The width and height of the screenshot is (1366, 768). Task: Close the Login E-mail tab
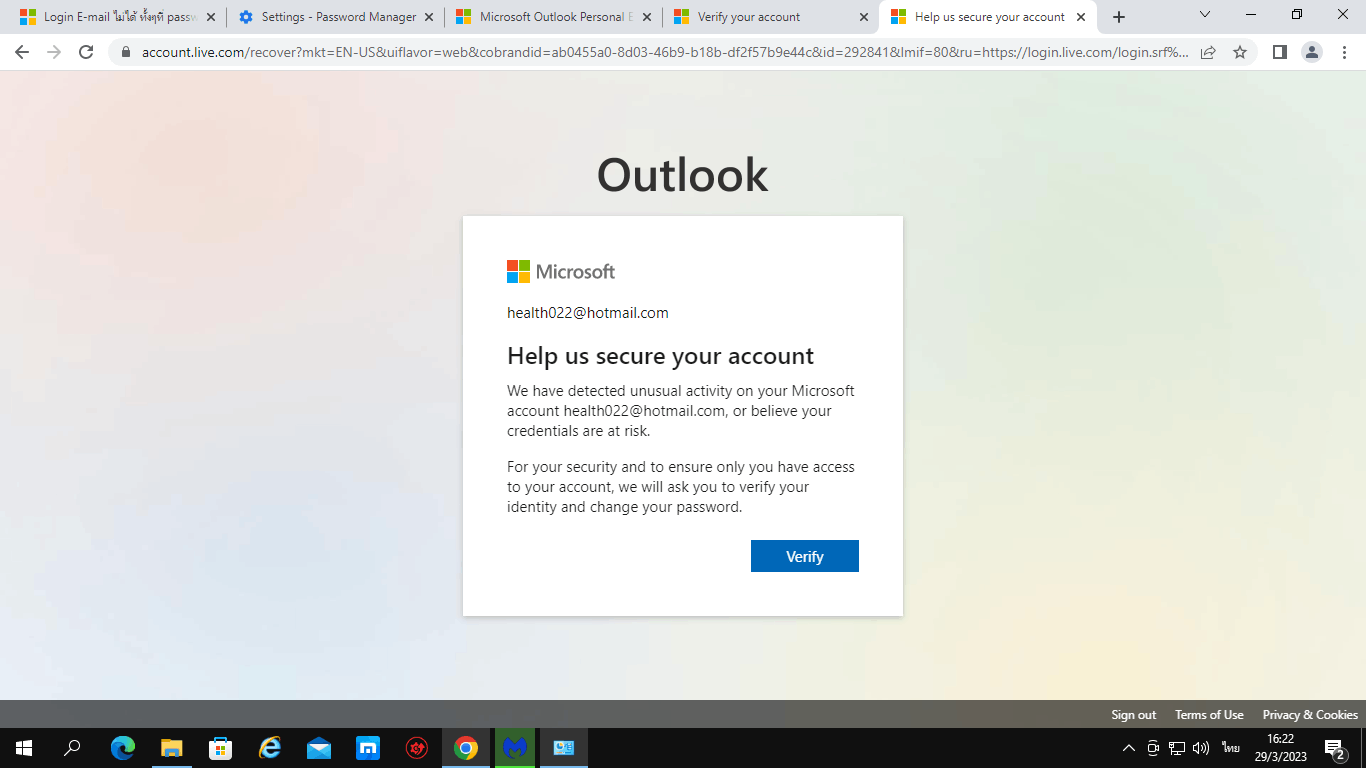[x=210, y=17]
